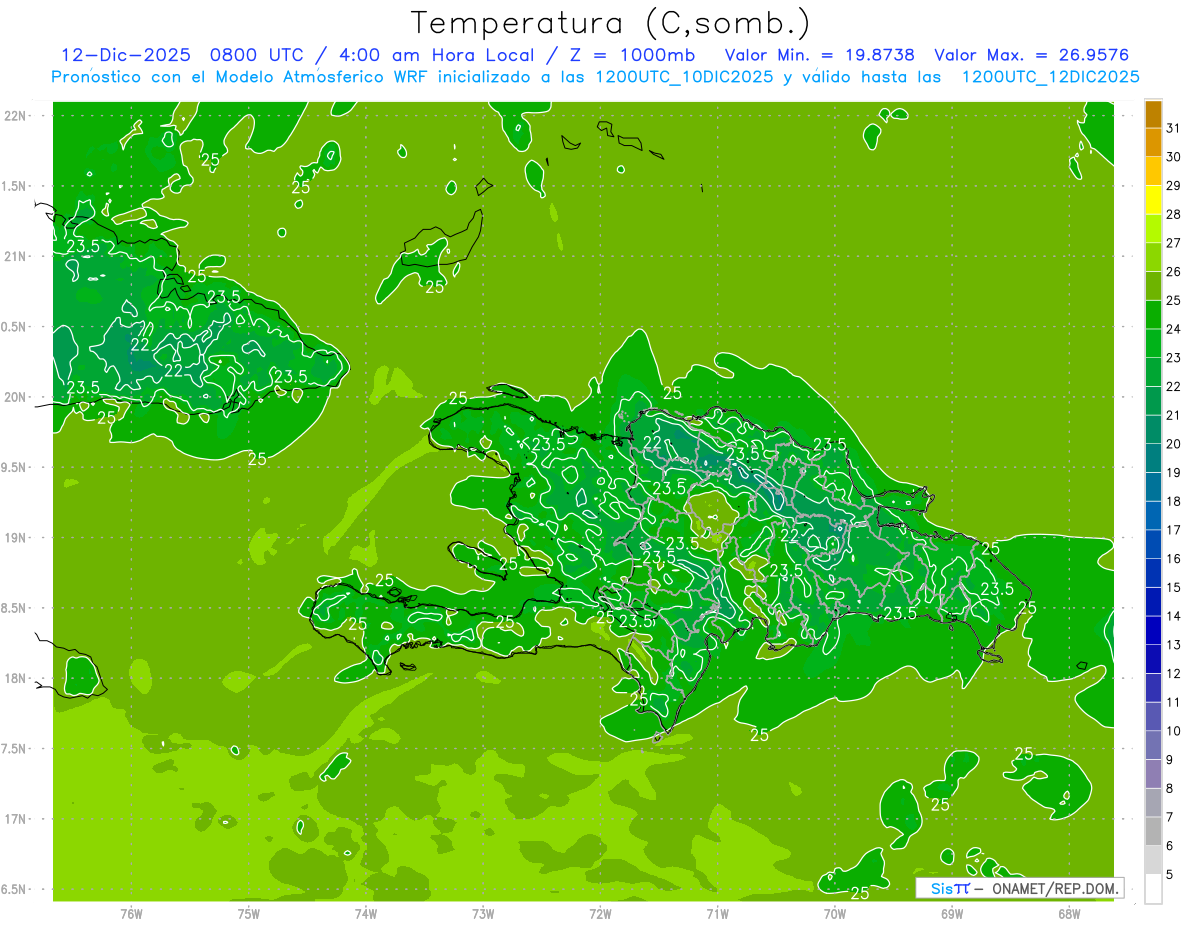Viewport: 1200px width, 927px height.
Task: Click the legend scale value 30
Action: (1173, 157)
